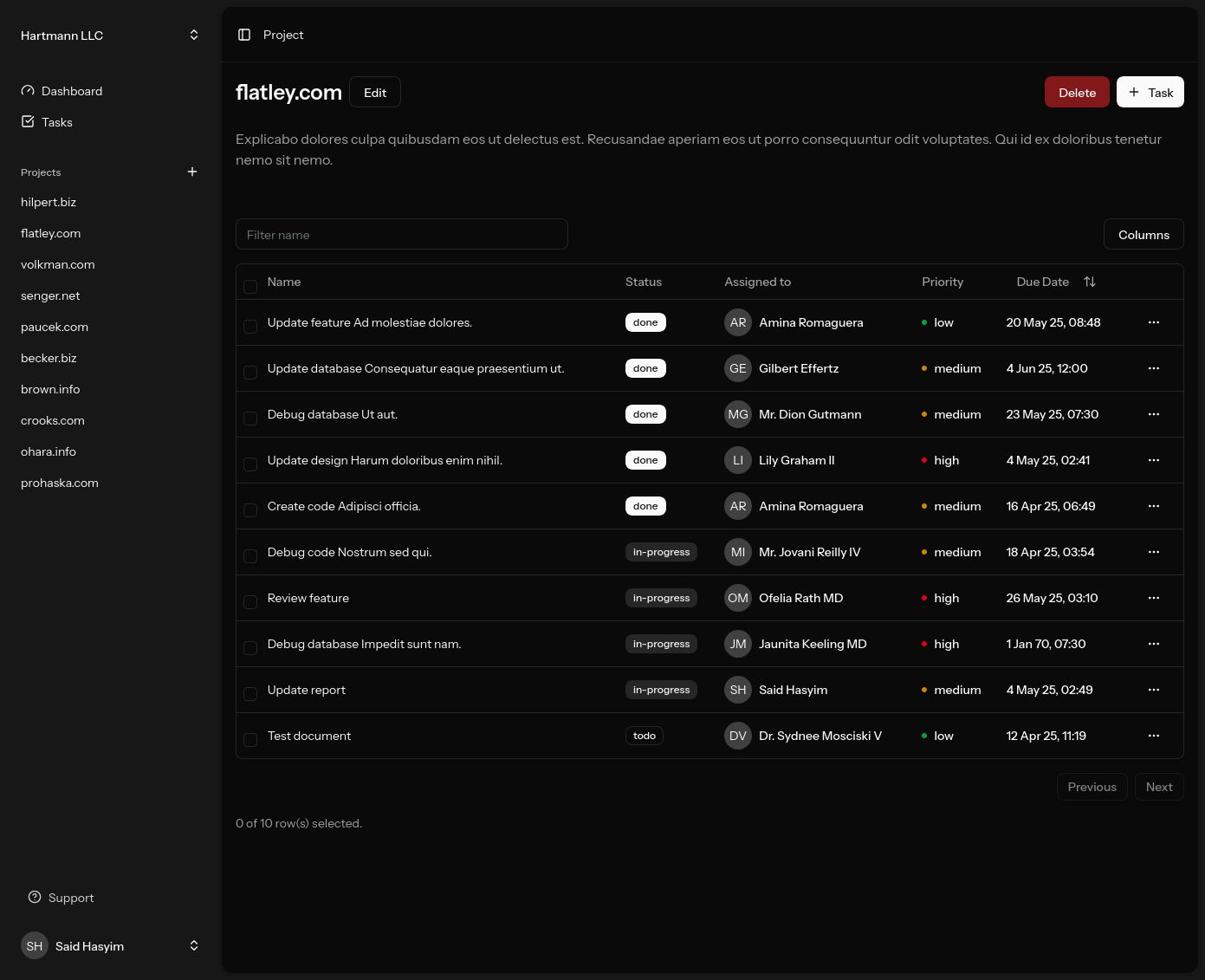The image size is (1205, 980).
Task: Click the Support help icon
Action: click(x=35, y=898)
